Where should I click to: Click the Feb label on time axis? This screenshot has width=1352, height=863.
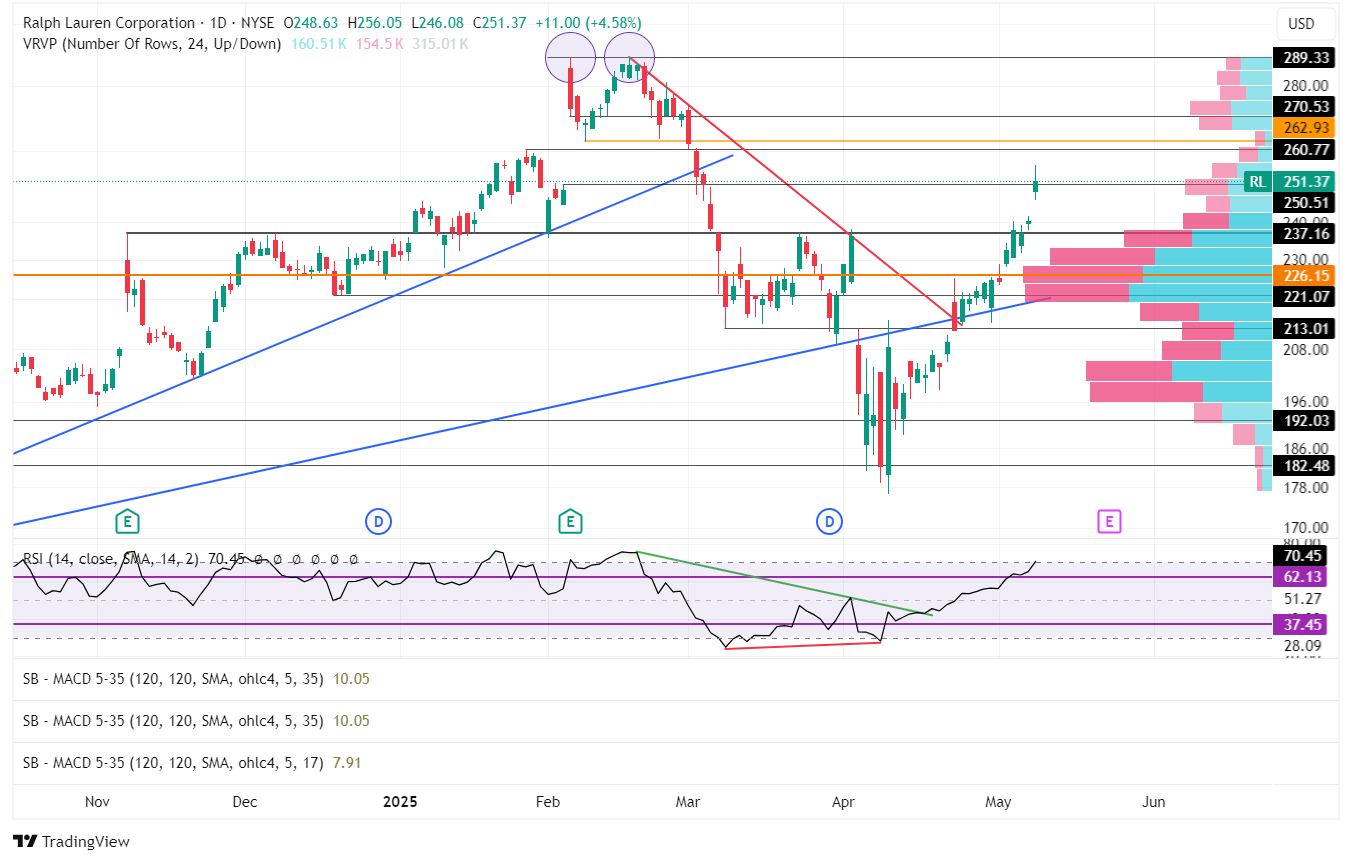547,802
